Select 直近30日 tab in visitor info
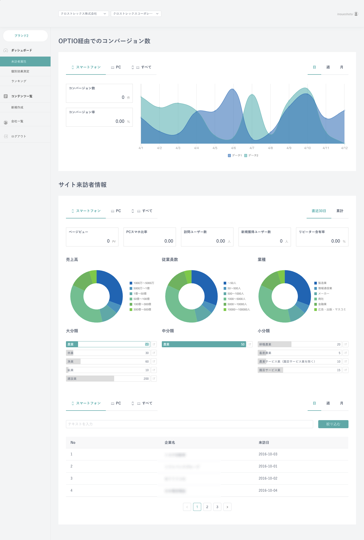 (x=319, y=211)
